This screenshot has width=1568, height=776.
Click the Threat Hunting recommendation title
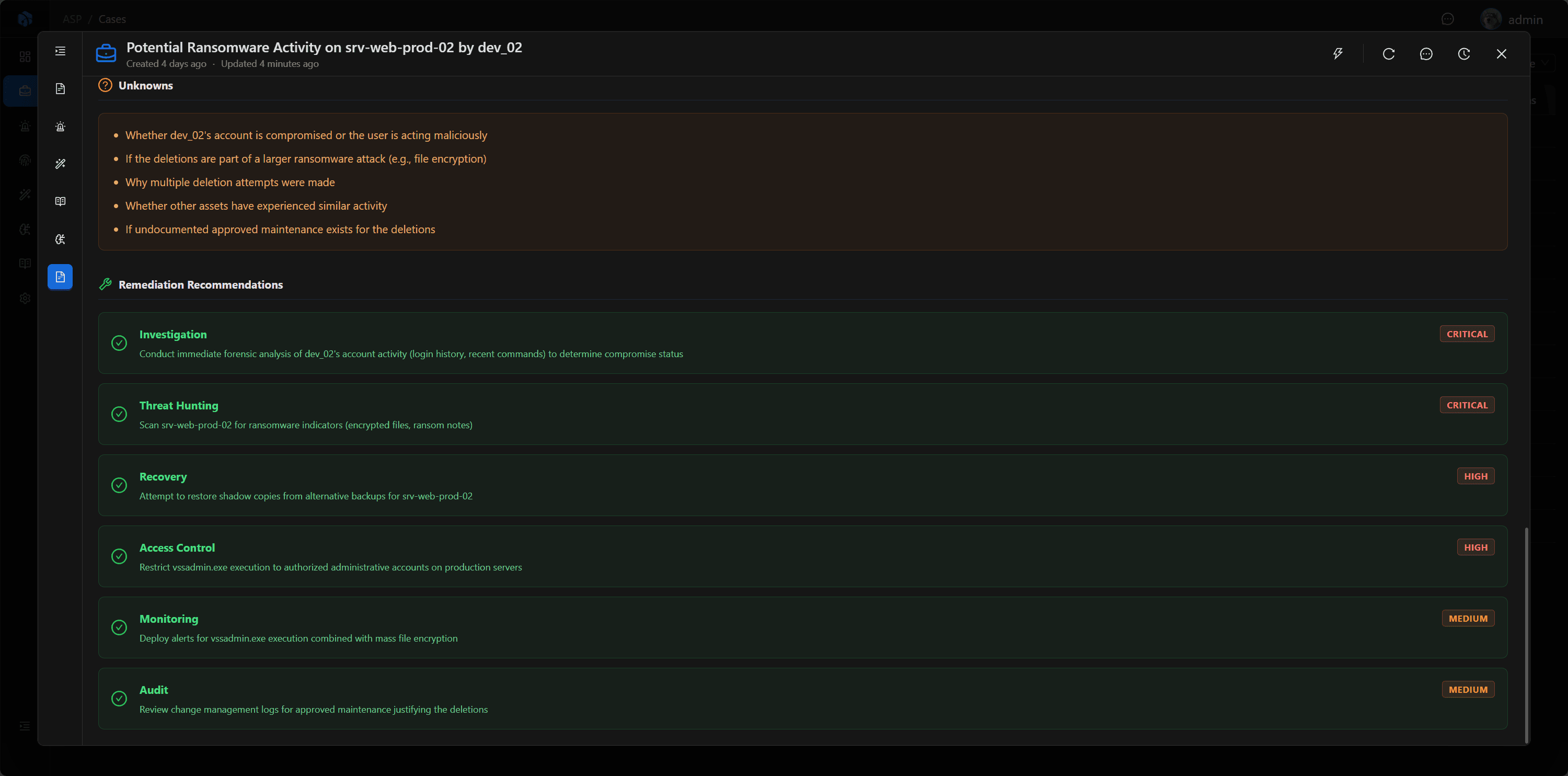pos(178,406)
